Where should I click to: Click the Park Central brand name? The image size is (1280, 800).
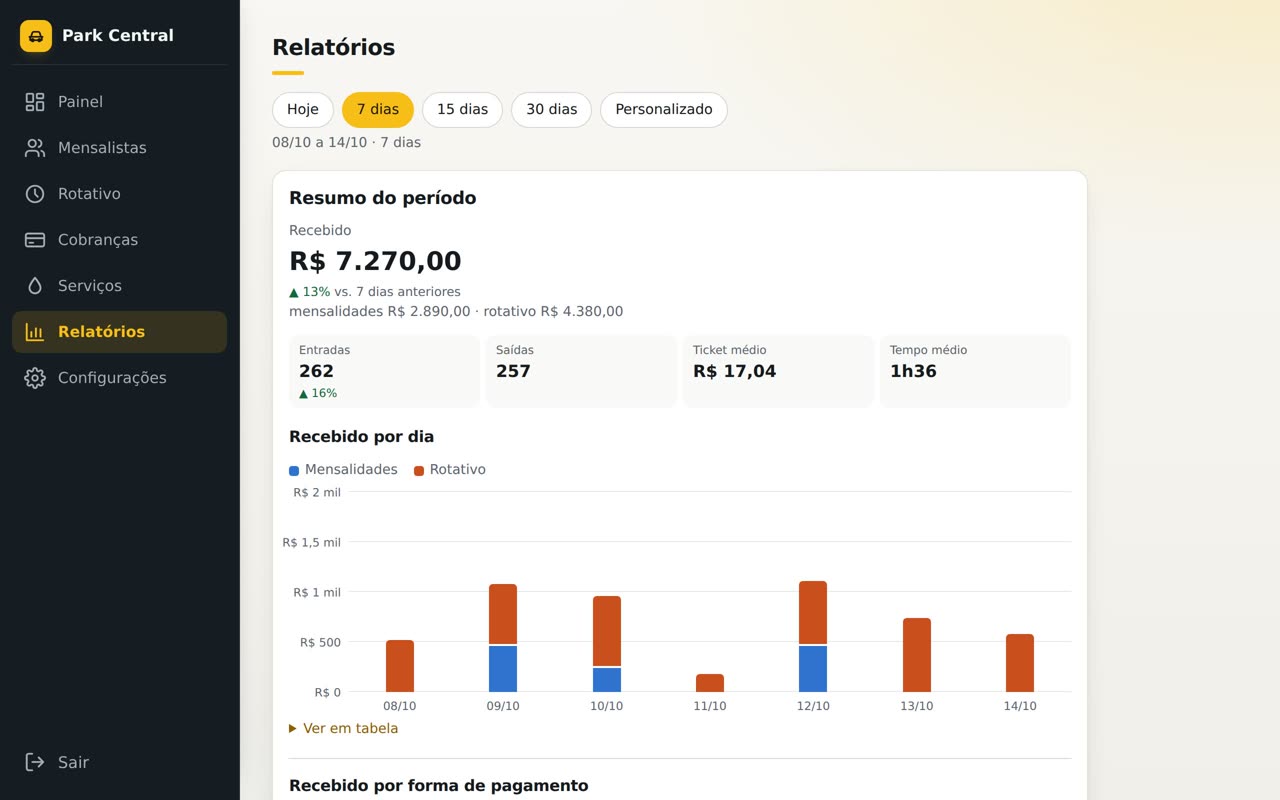pyautogui.click(x=118, y=36)
